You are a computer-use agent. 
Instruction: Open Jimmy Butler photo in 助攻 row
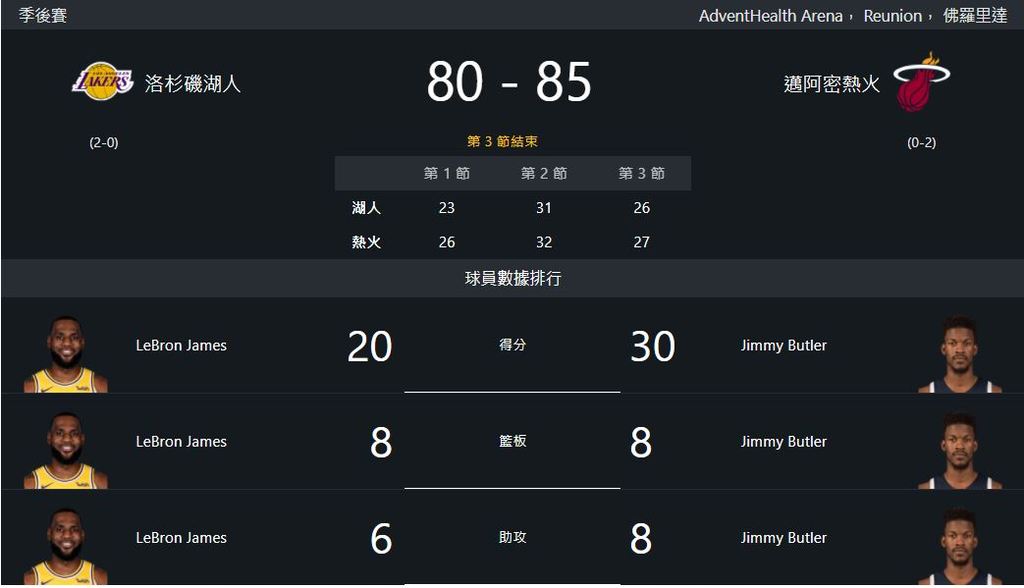coord(959,546)
